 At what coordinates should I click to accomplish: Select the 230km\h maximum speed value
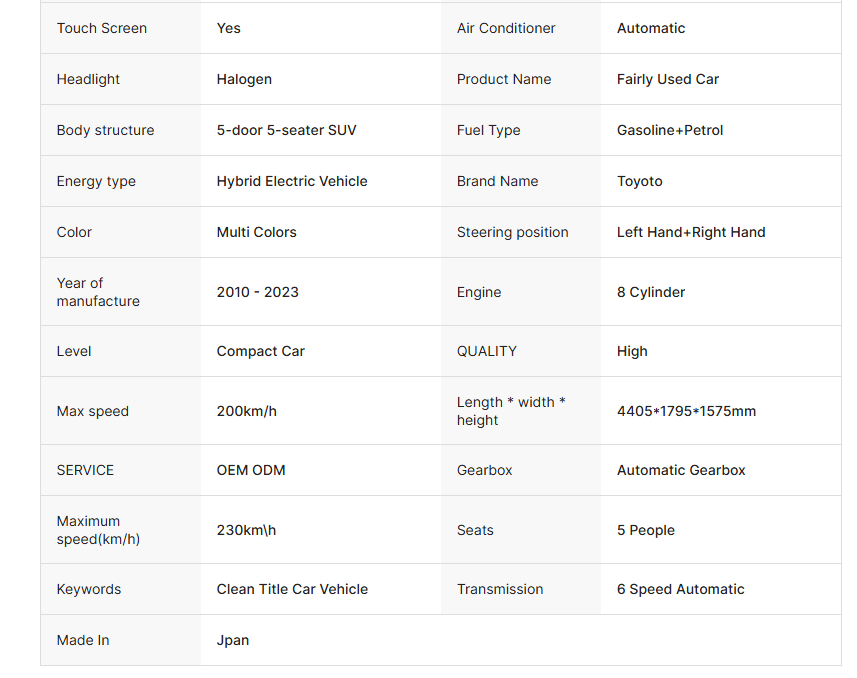tap(246, 530)
